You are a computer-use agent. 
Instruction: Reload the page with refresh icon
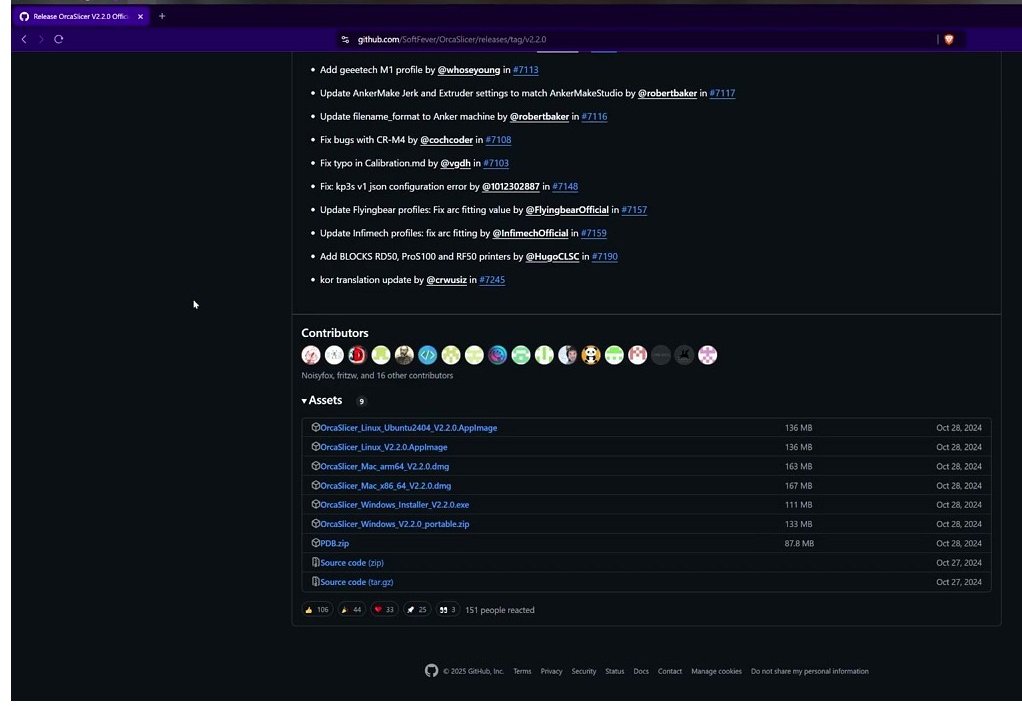coord(59,39)
